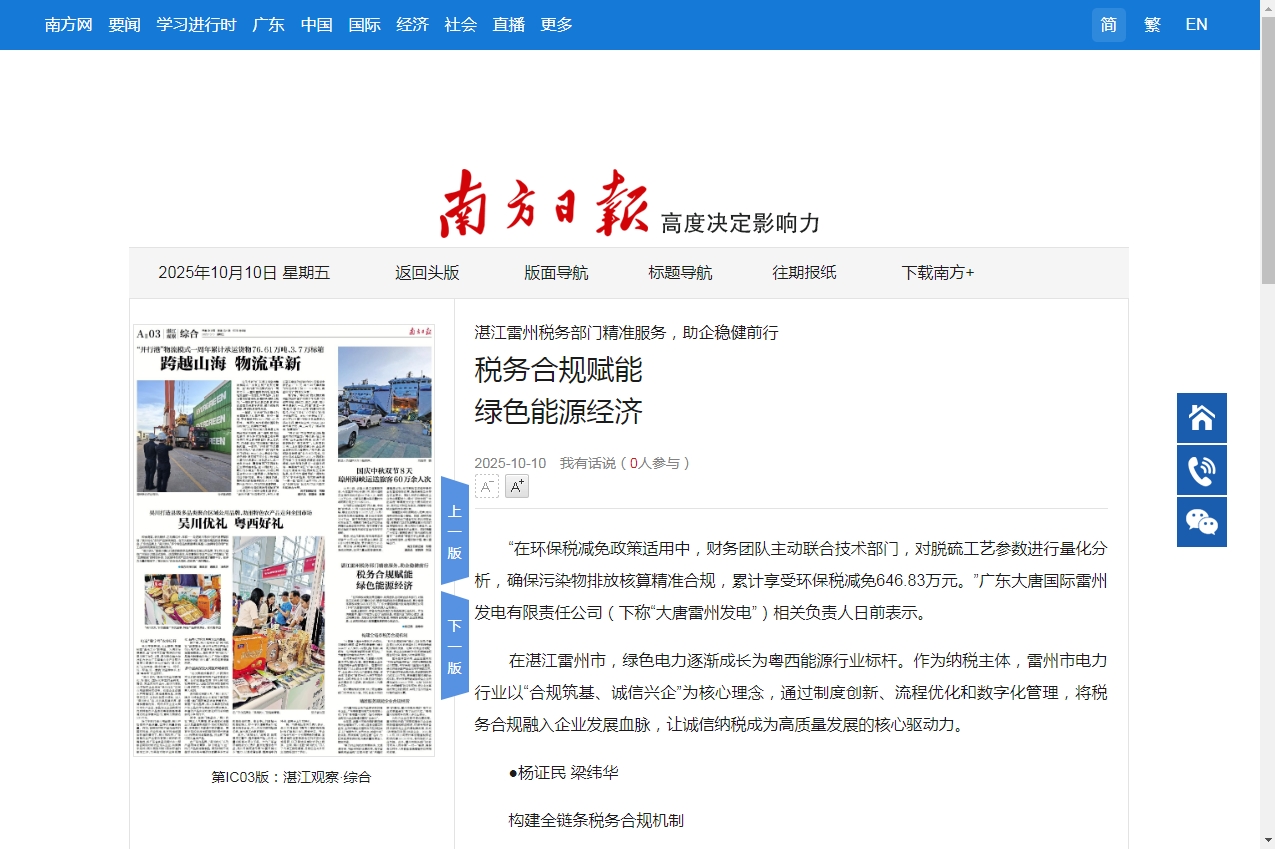Open the 更多 more menu
Image resolution: width=1275 pixels, height=849 pixels.
[556, 24]
